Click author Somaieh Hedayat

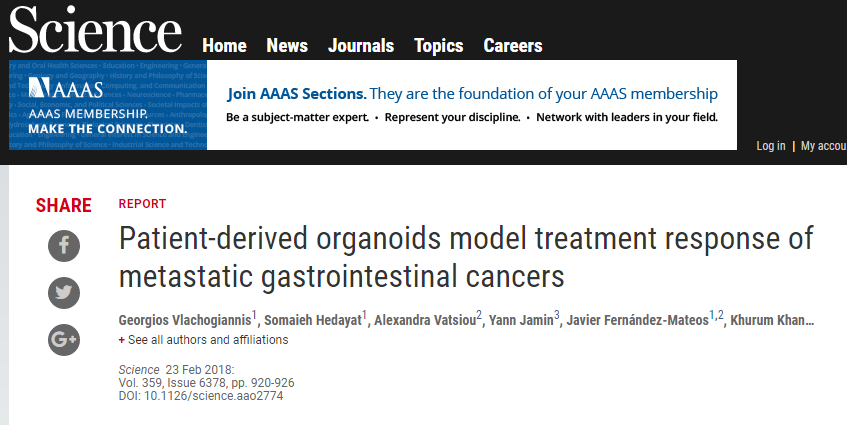[315, 319]
